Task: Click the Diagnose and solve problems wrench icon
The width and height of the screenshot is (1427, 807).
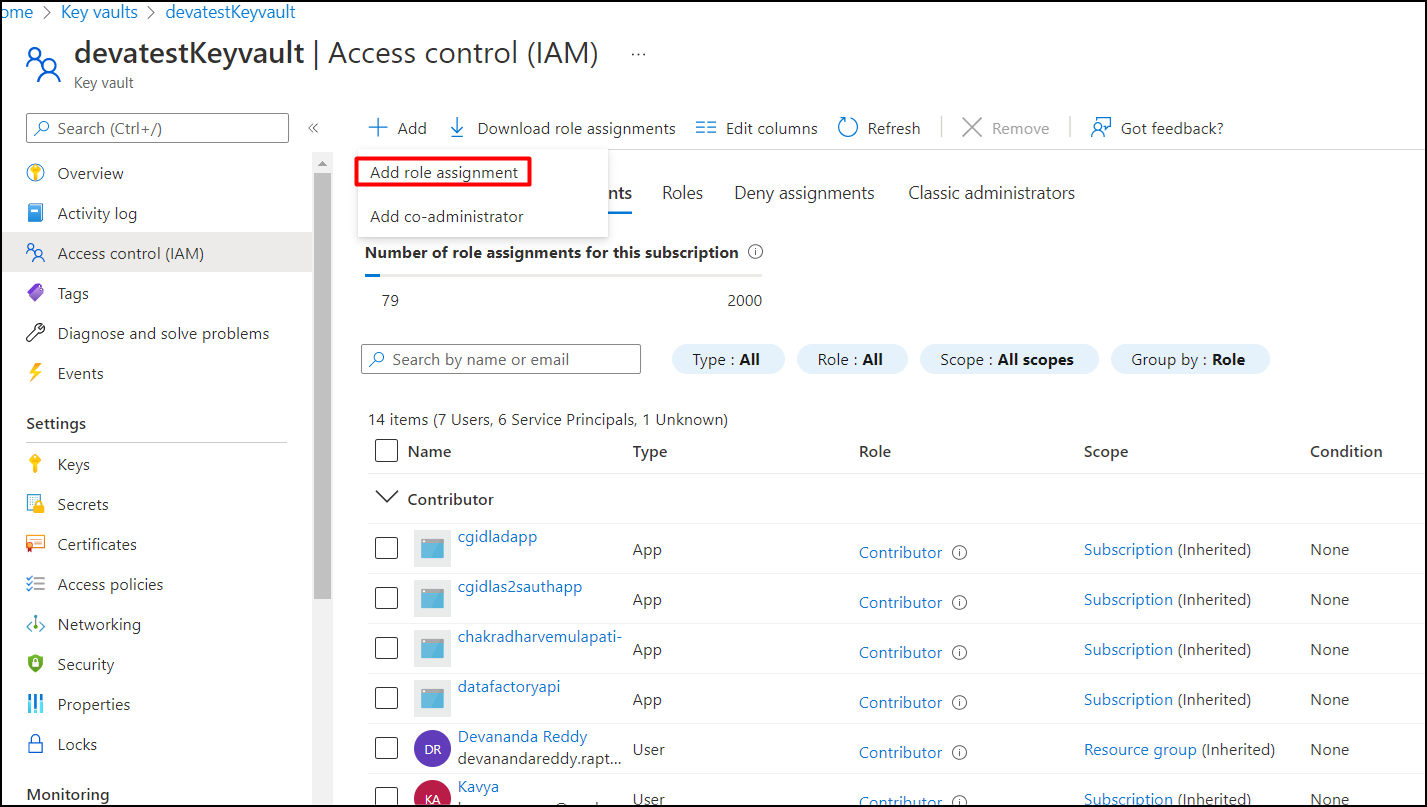Action: click(x=36, y=333)
